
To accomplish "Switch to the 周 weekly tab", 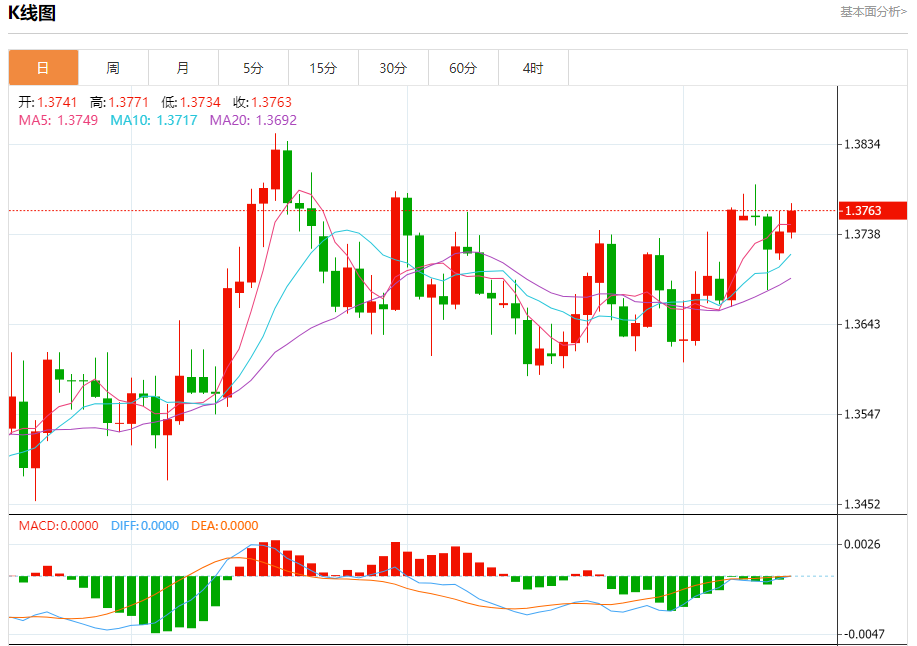I will click(x=113, y=68).
